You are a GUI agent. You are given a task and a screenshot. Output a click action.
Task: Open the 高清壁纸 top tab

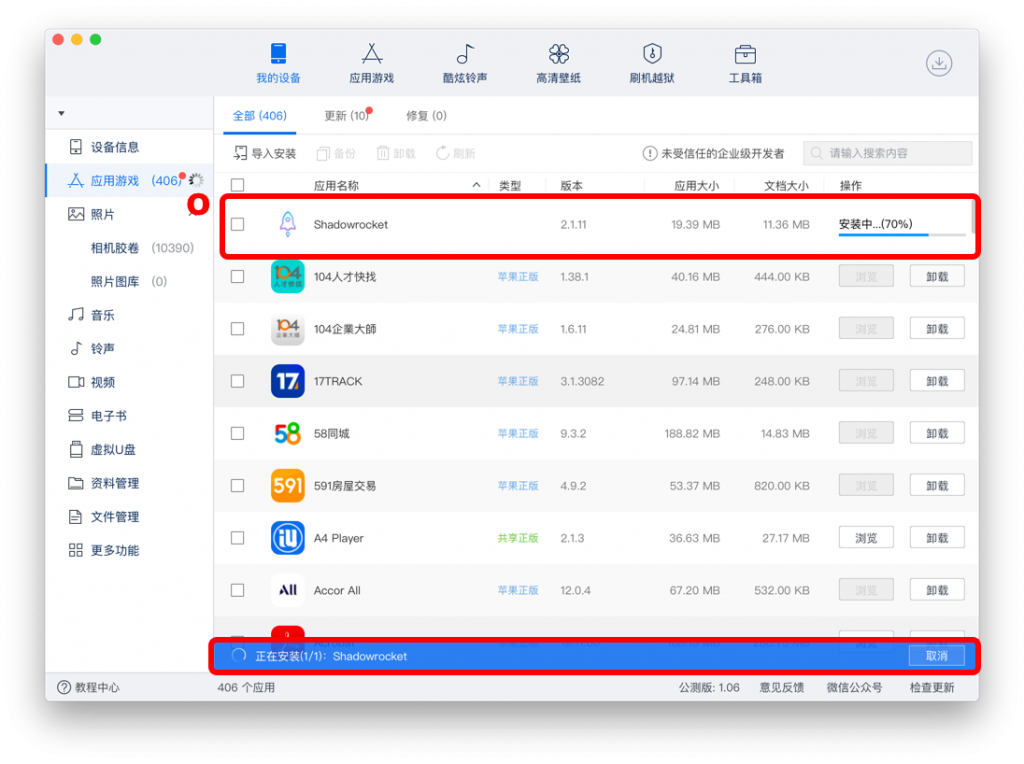[558, 63]
